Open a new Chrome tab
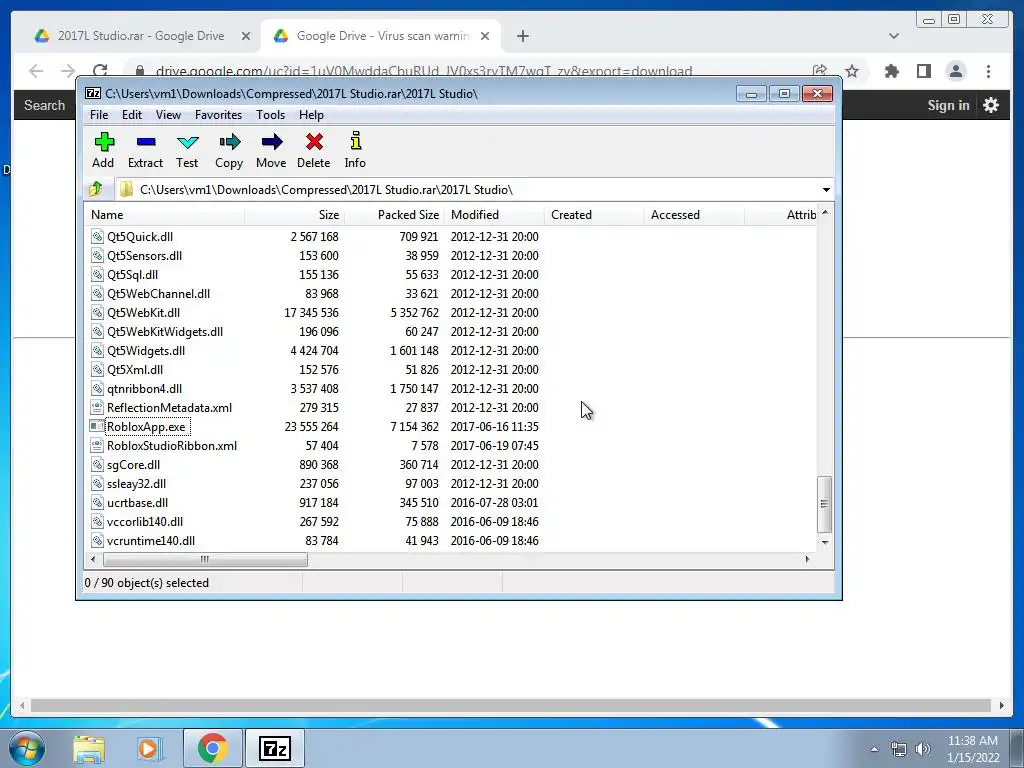The width and height of the screenshot is (1024, 768). click(522, 36)
